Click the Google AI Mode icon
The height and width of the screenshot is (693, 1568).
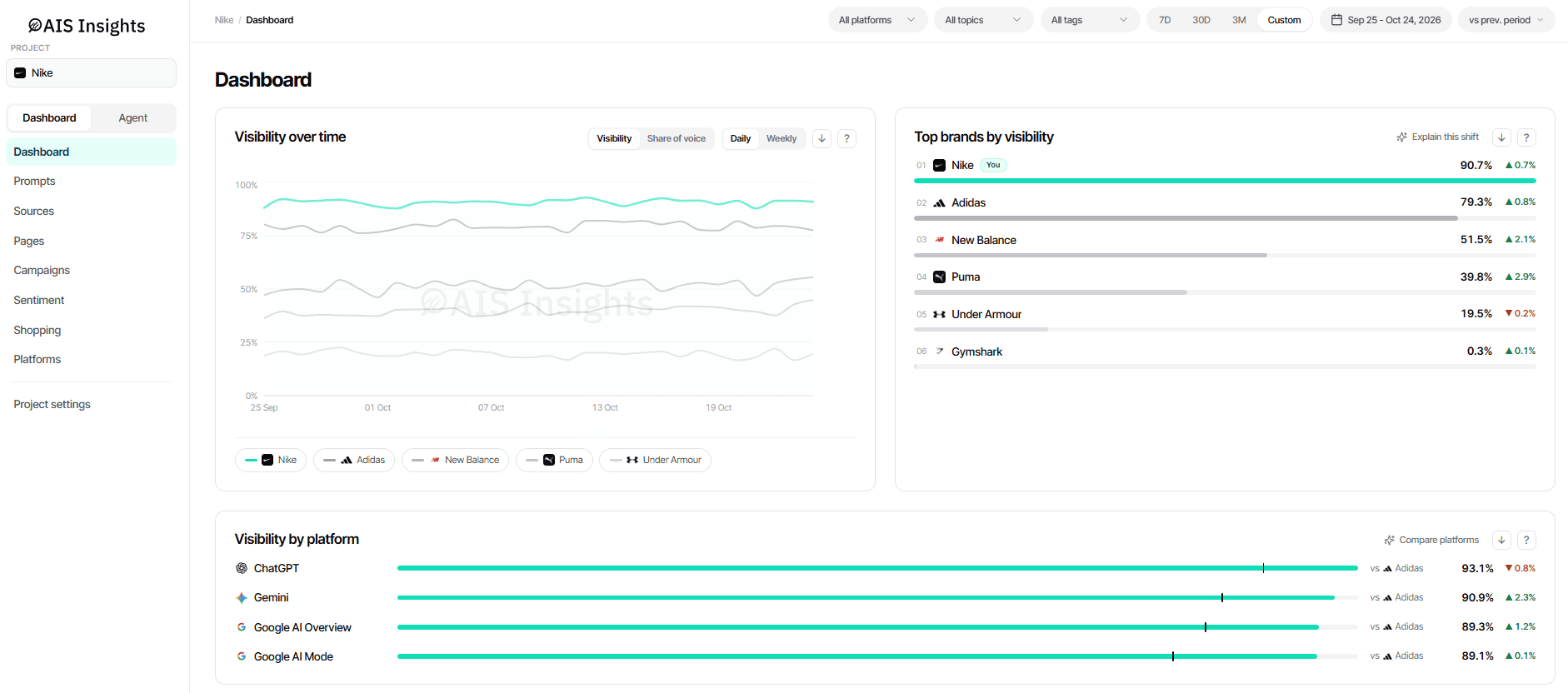(242, 656)
